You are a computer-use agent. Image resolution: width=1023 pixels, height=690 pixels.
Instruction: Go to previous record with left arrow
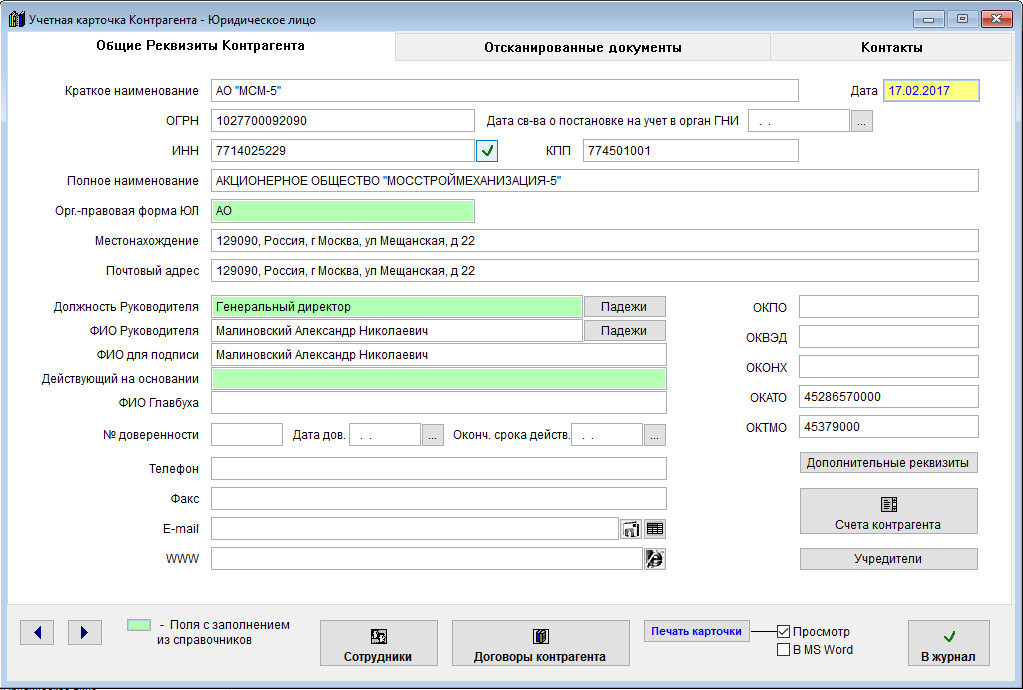(37, 632)
